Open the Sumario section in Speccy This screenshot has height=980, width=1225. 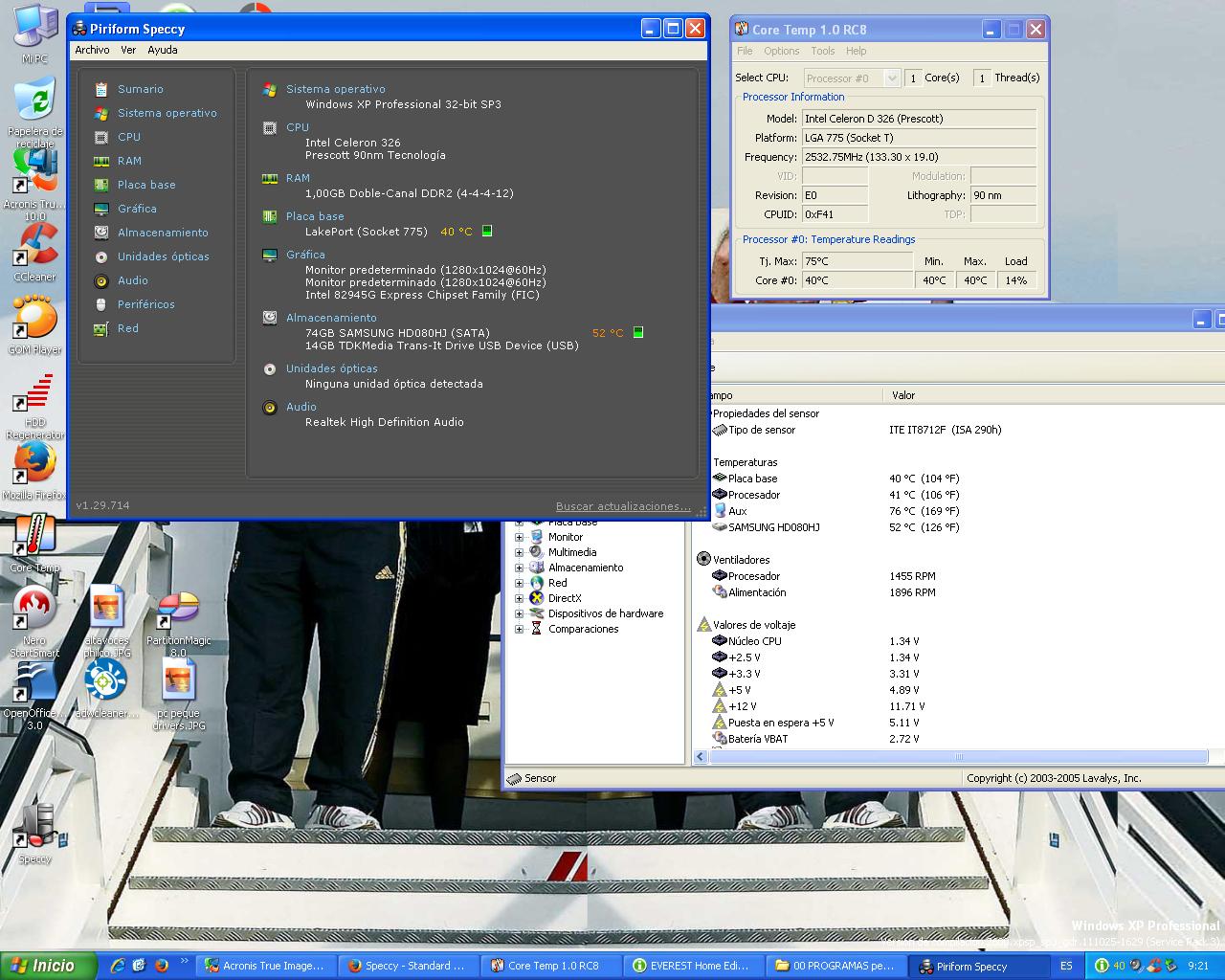tap(140, 89)
